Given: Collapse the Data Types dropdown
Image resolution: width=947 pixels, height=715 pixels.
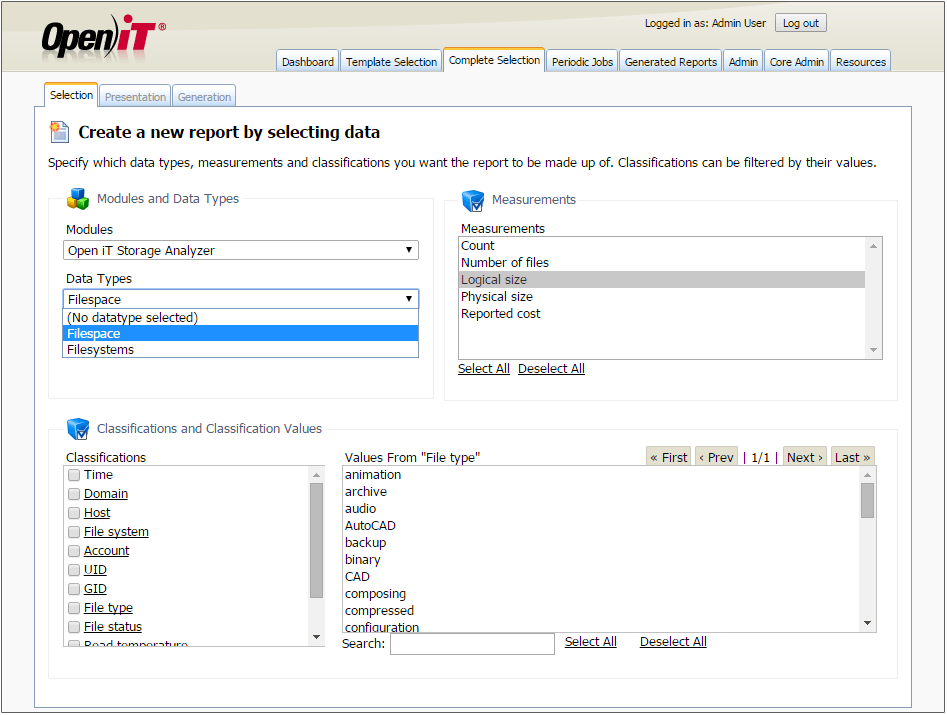Looking at the screenshot, I should click(241, 299).
